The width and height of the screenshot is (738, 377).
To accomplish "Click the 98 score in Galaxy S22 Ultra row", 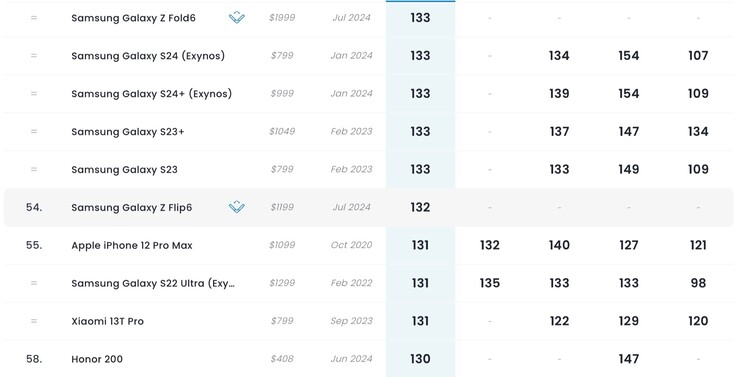I will click(x=698, y=283).
